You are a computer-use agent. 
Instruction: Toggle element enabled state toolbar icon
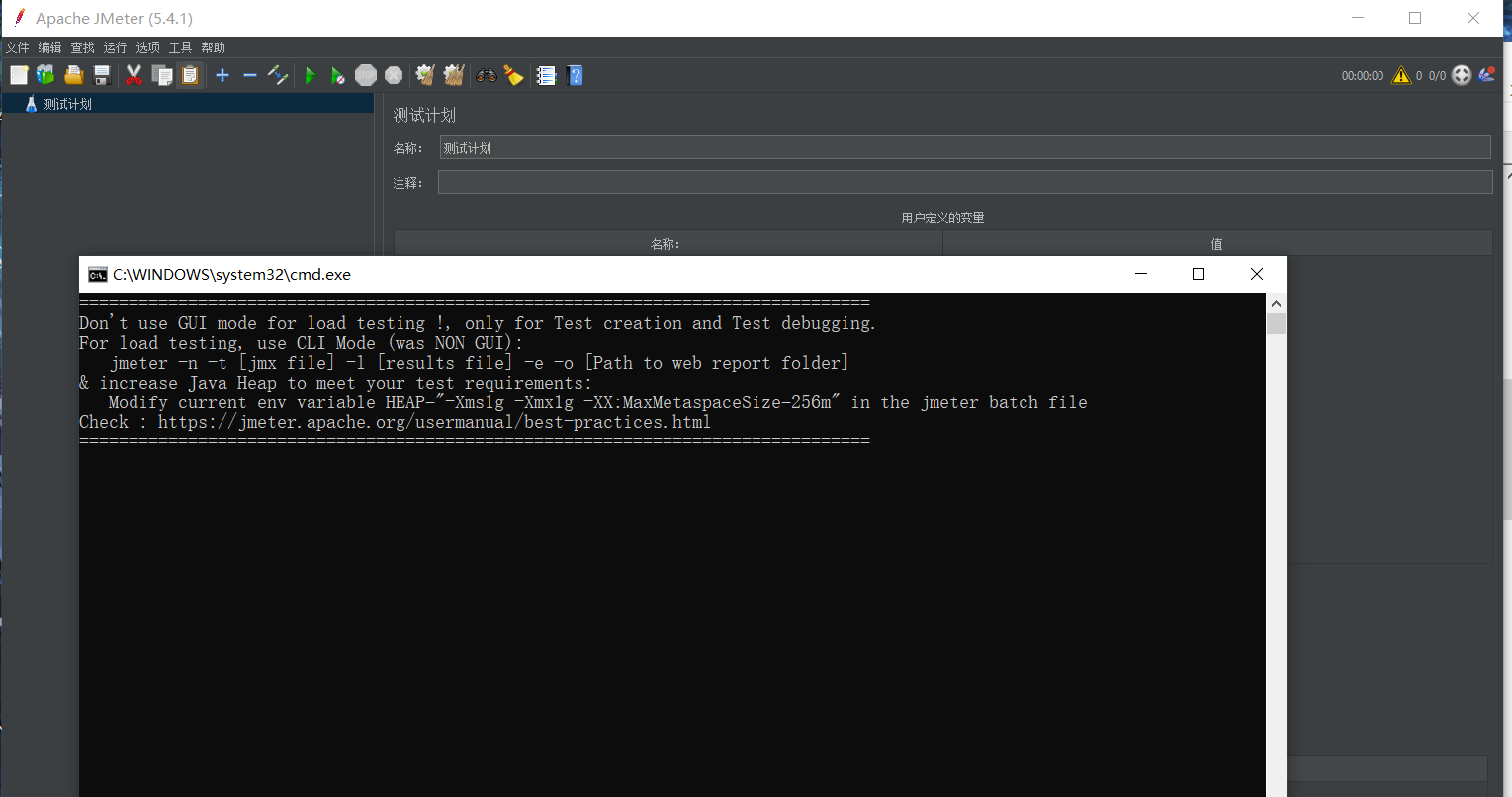click(278, 75)
